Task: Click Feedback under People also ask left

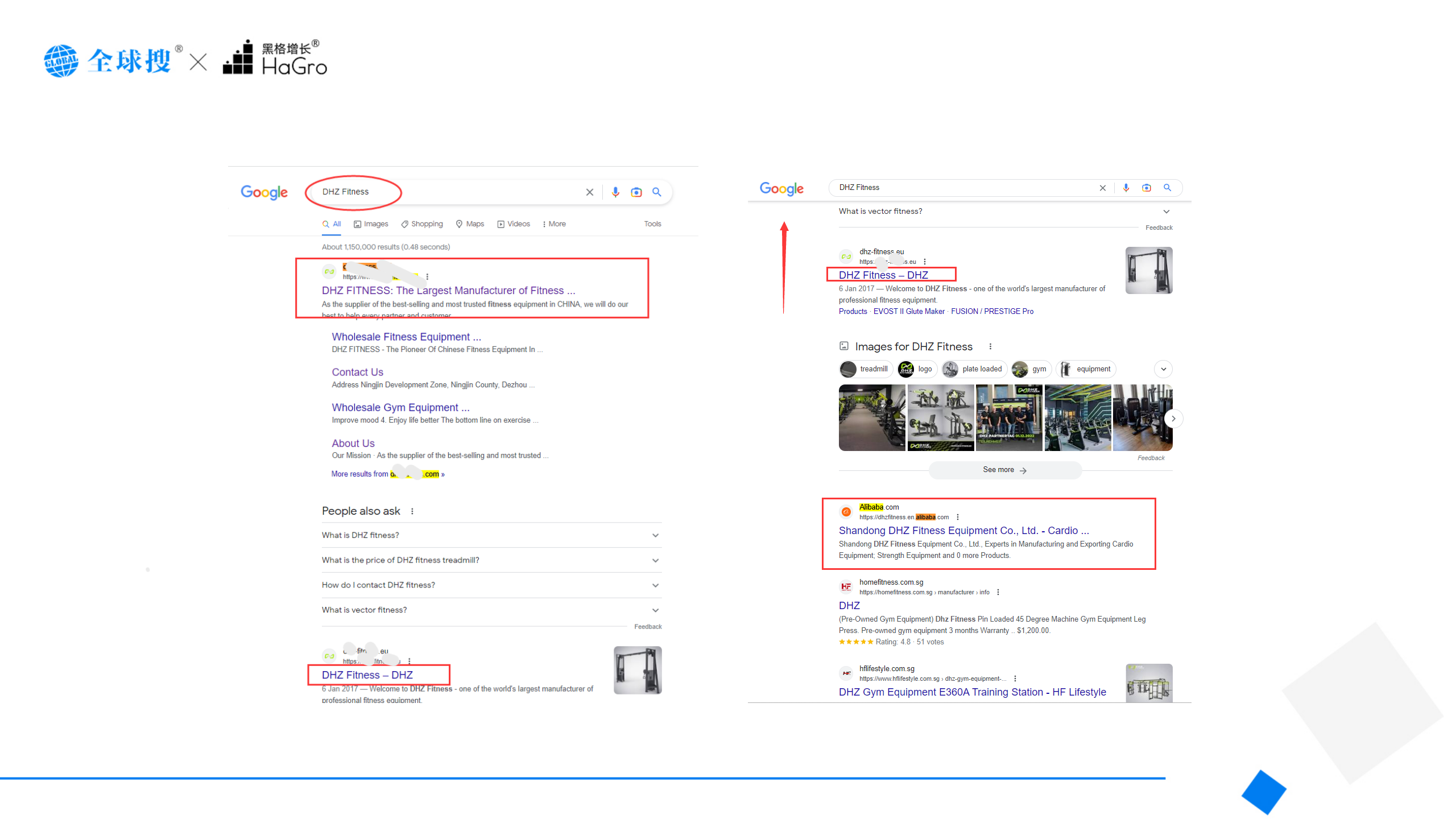Action: [648, 627]
